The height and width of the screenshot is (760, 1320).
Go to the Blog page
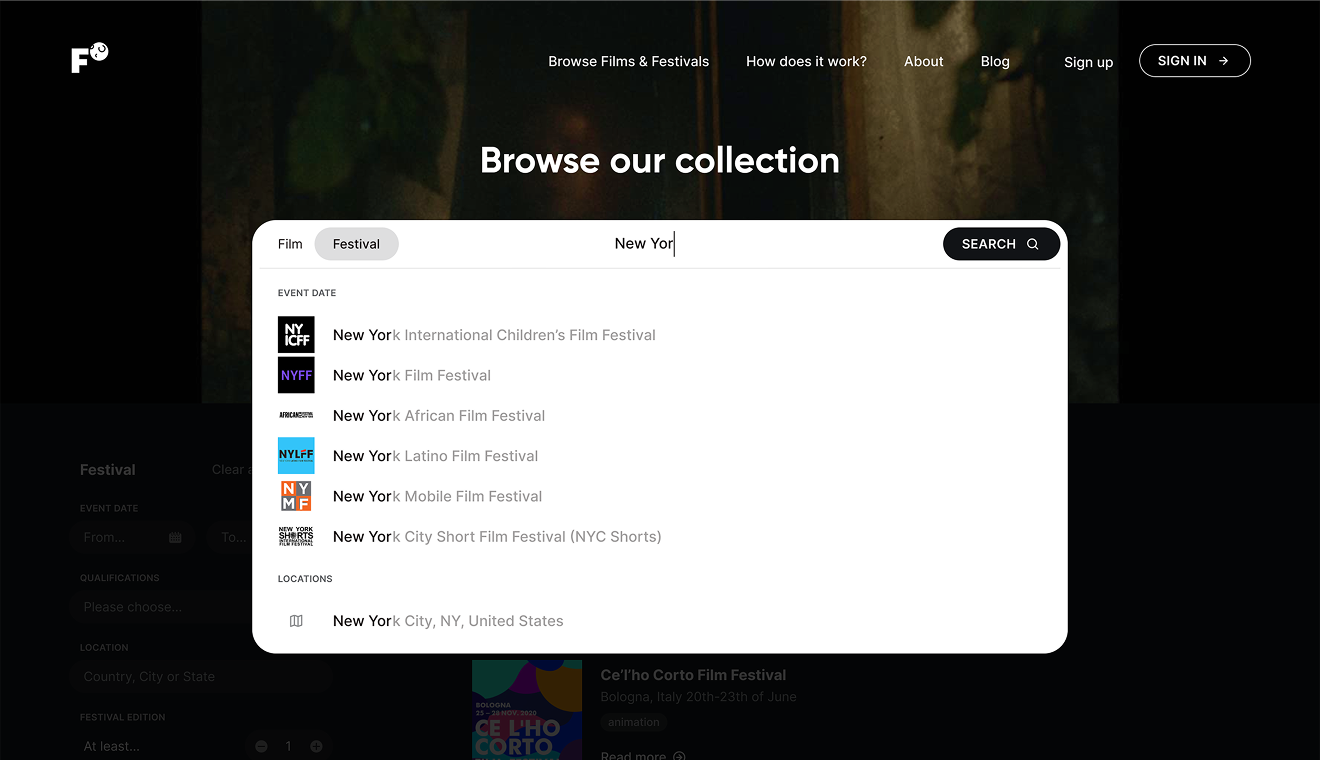pos(994,61)
